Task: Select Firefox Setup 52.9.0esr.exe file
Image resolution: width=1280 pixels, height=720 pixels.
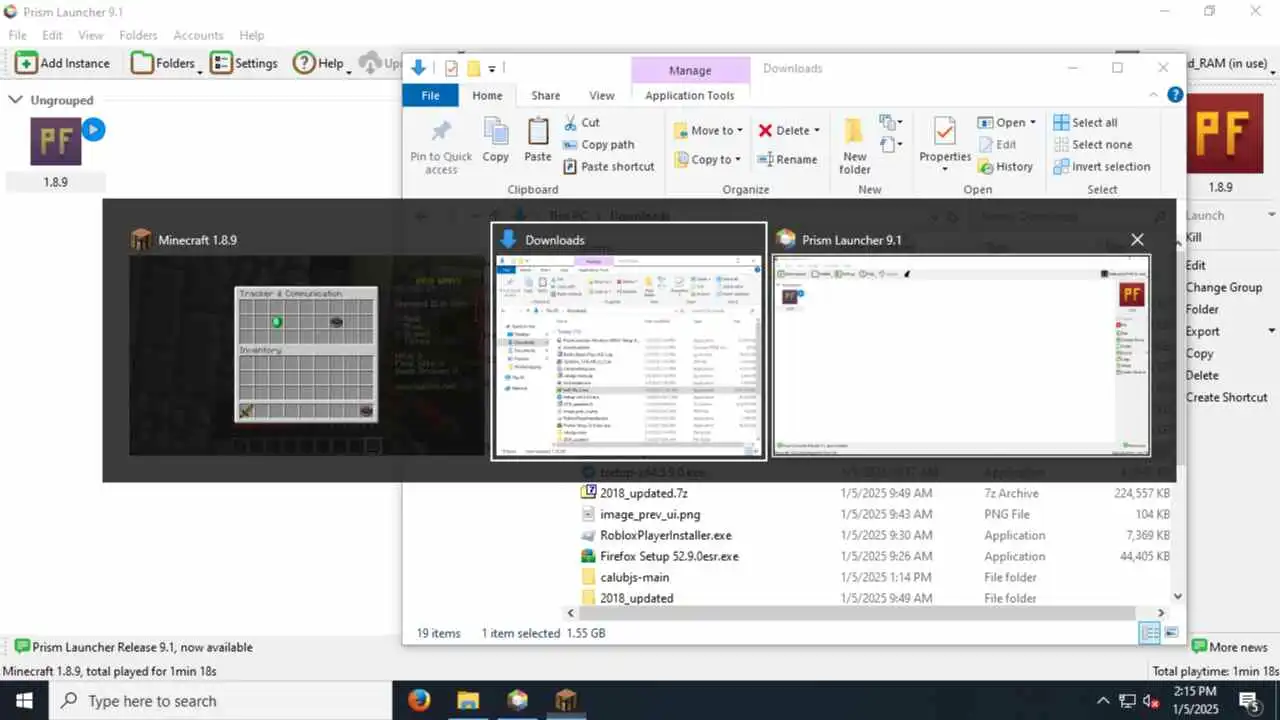Action: [x=669, y=556]
